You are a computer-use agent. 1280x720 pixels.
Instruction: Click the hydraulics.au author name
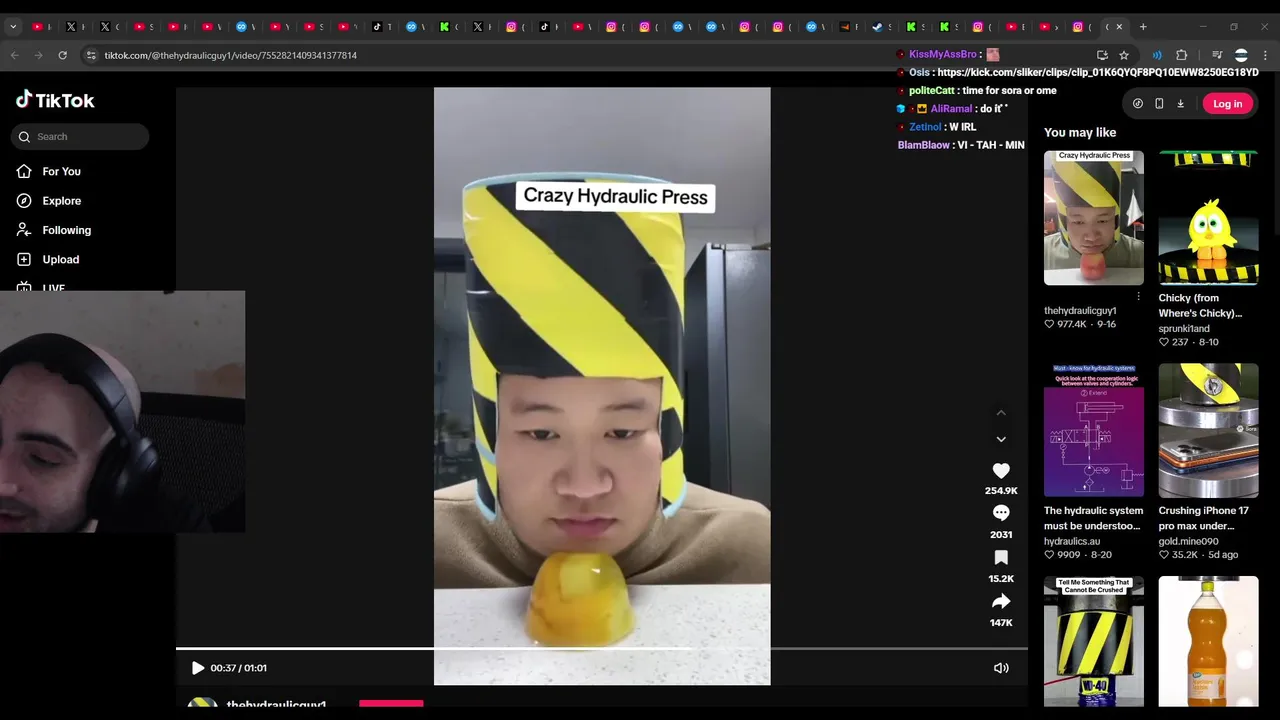(x=1072, y=541)
